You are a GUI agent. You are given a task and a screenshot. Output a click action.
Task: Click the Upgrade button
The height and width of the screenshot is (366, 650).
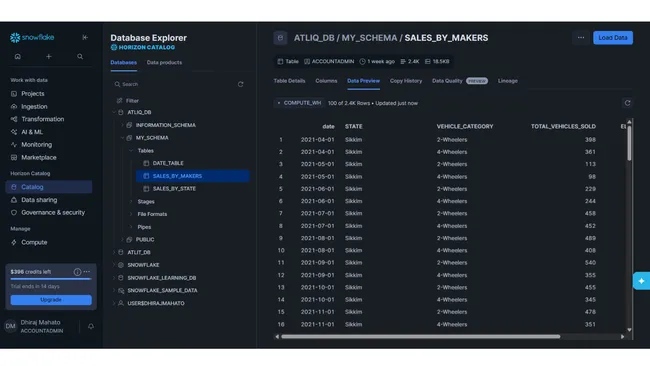pyautogui.click(x=51, y=300)
